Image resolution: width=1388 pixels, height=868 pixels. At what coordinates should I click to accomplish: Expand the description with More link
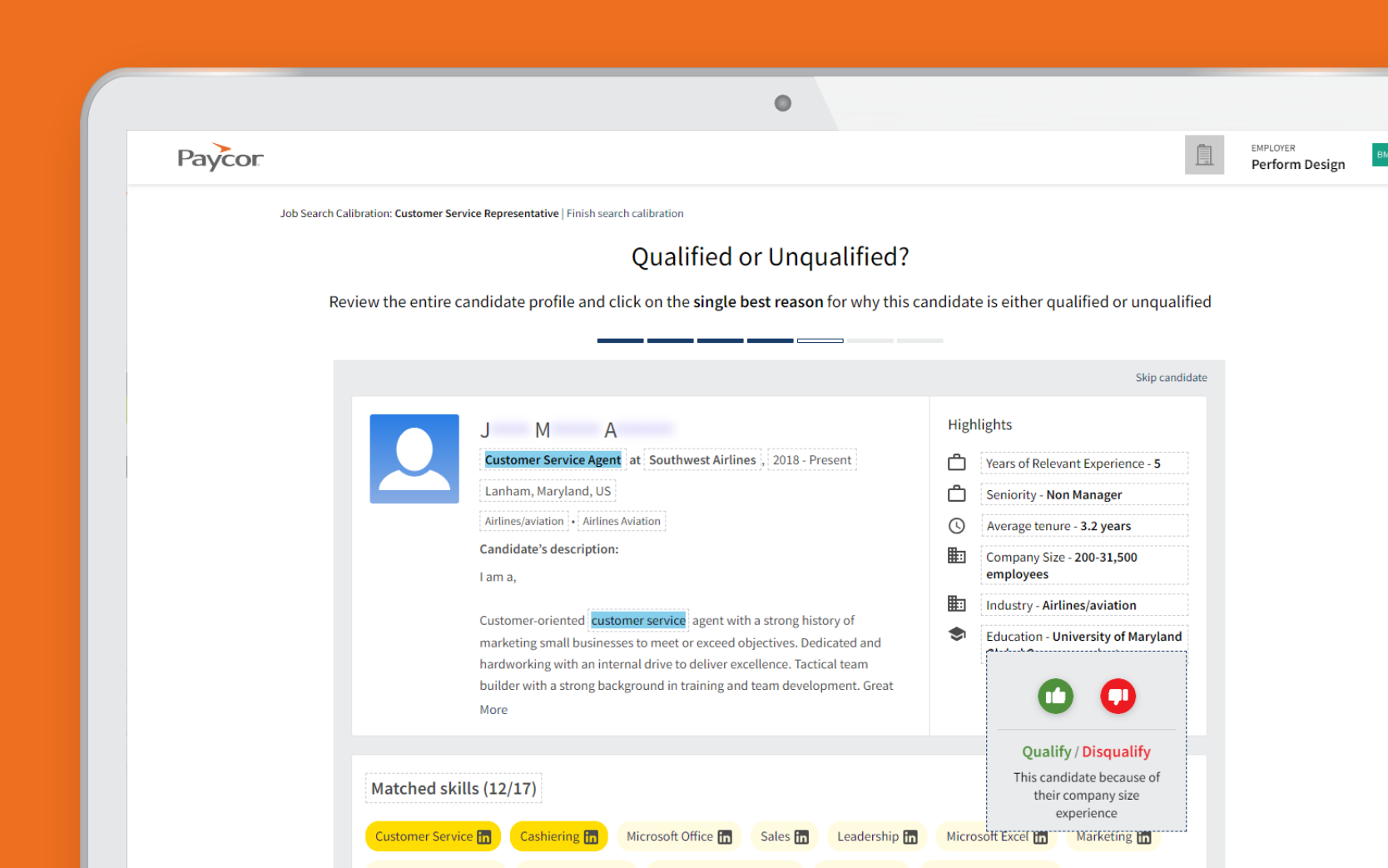pos(493,710)
